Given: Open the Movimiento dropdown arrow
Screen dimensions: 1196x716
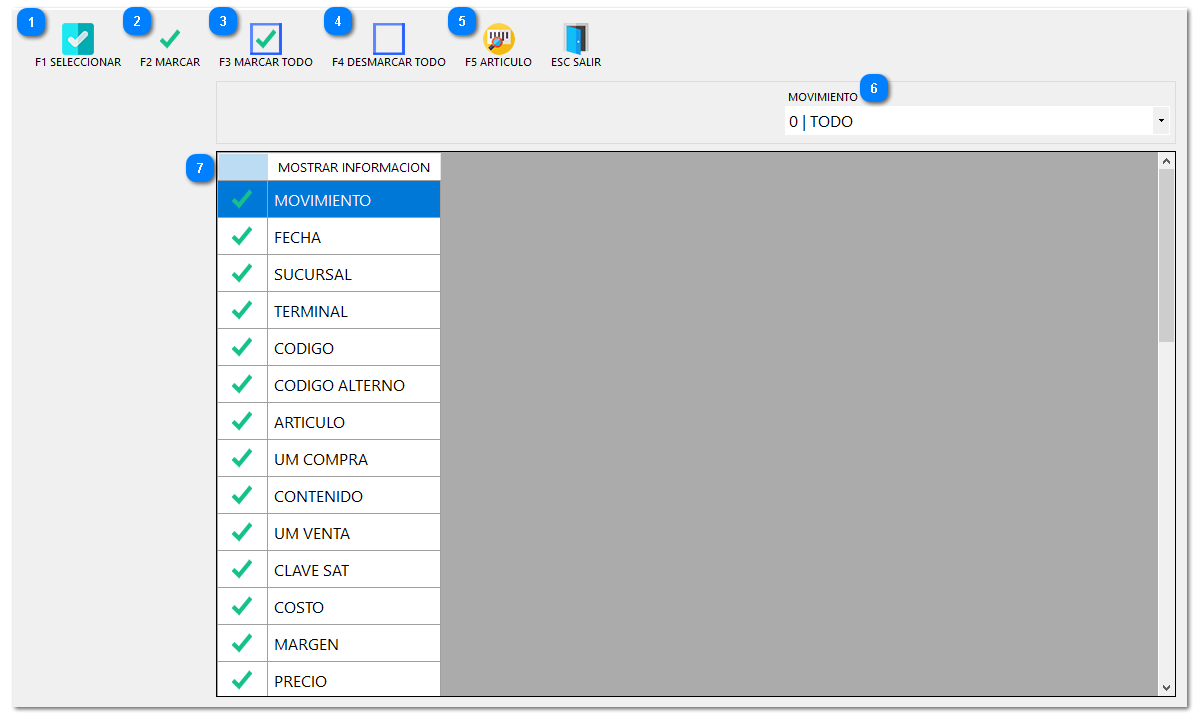Looking at the screenshot, I should 1161,121.
